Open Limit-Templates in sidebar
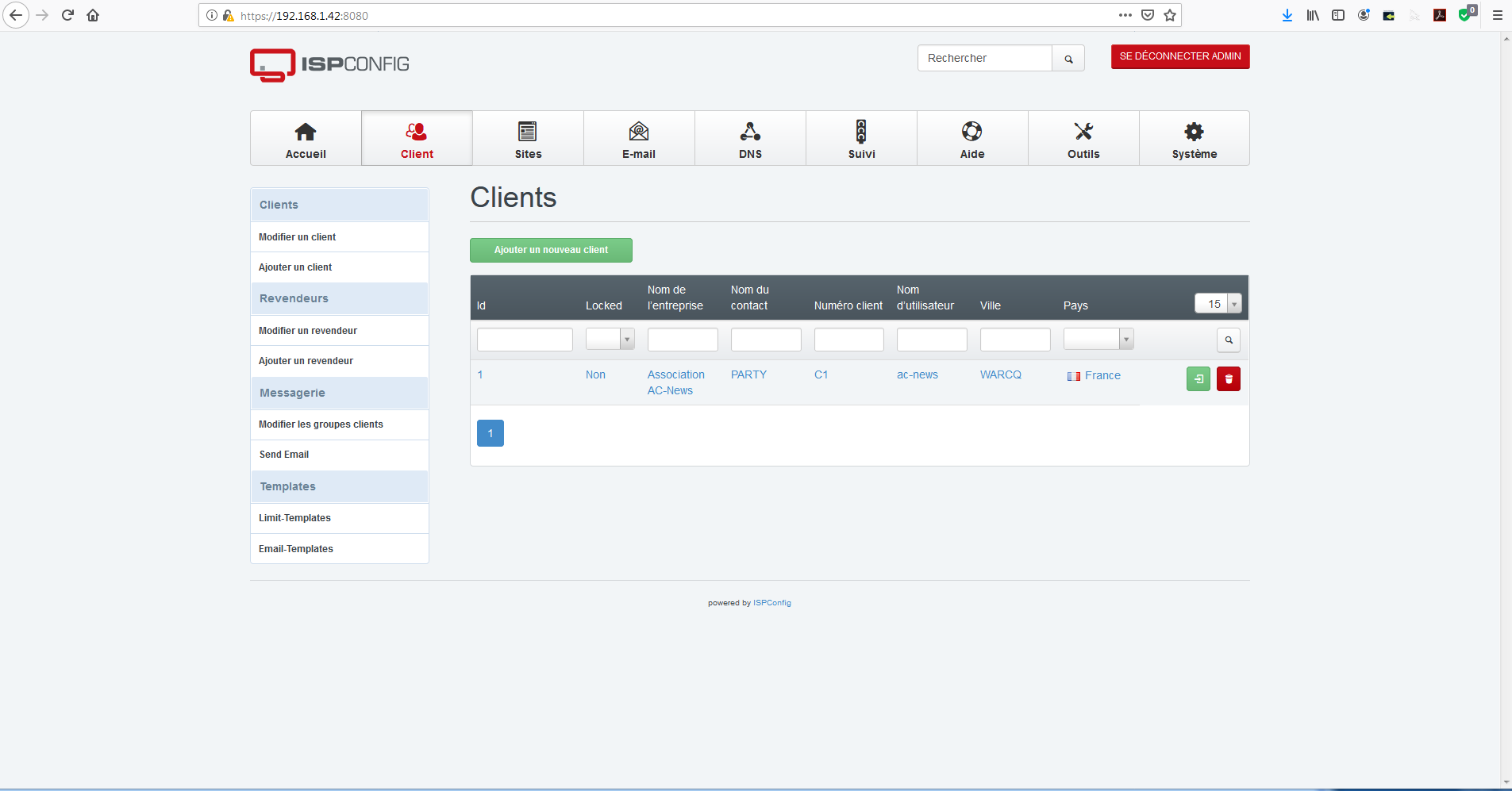1512x791 pixels. pos(340,518)
